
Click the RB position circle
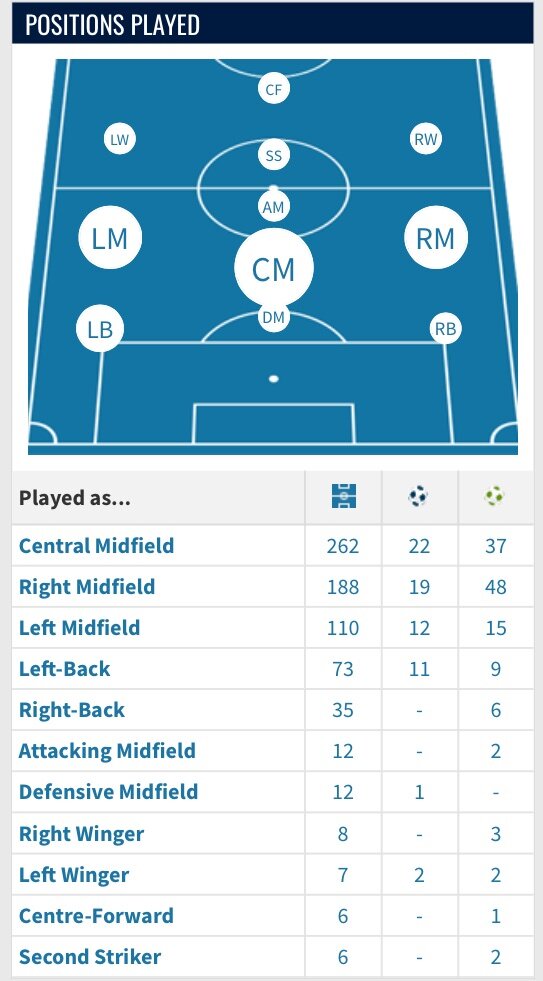click(x=445, y=328)
